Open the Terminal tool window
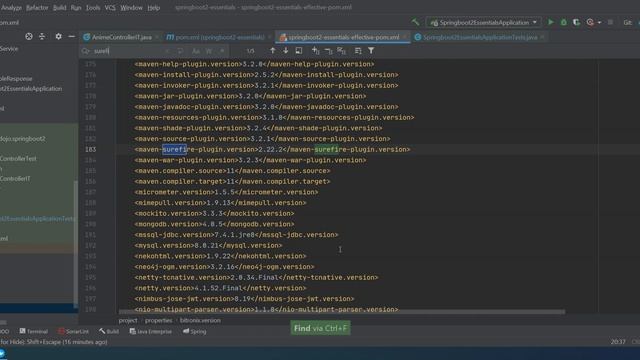 [x=33, y=331]
